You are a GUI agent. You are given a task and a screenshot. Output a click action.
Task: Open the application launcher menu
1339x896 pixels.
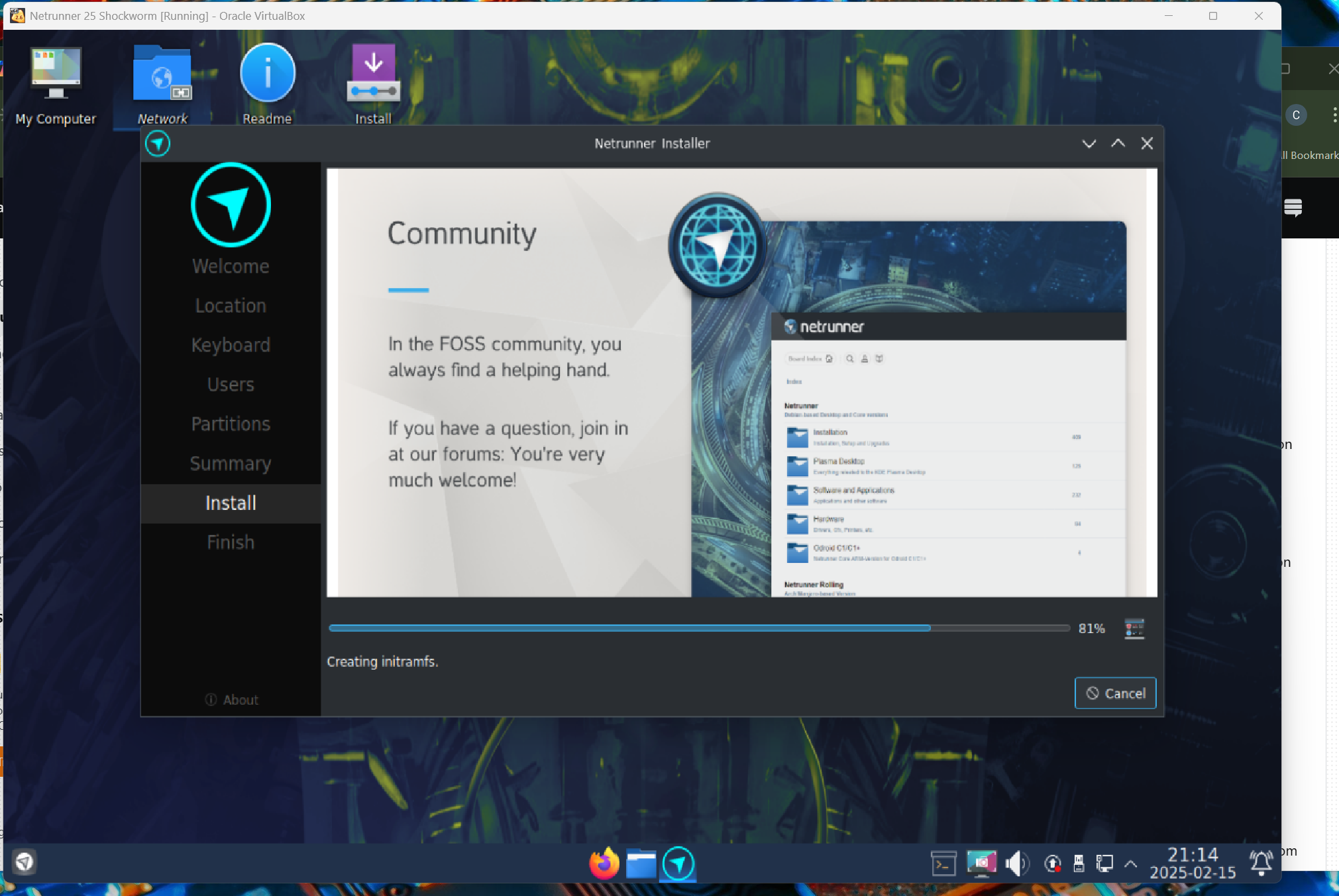click(x=25, y=862)
